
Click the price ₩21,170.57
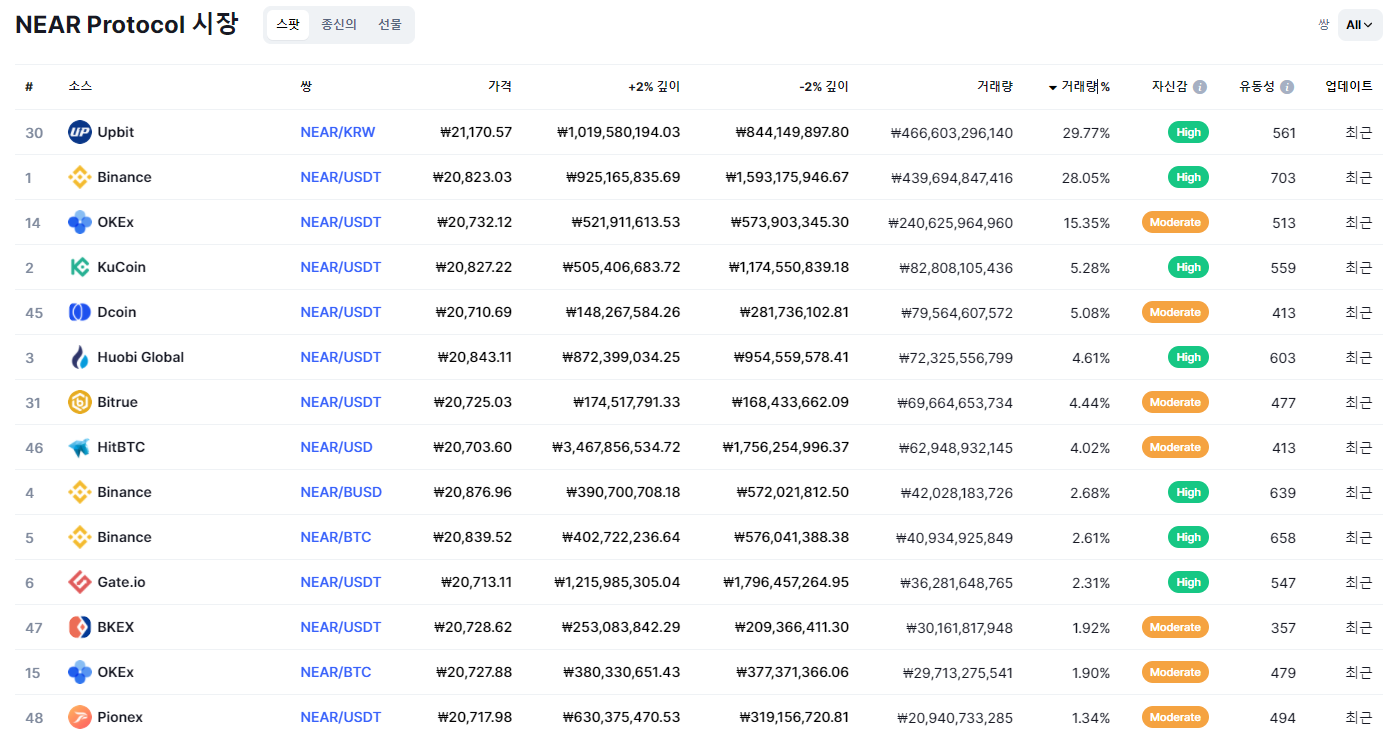[476, 132]
